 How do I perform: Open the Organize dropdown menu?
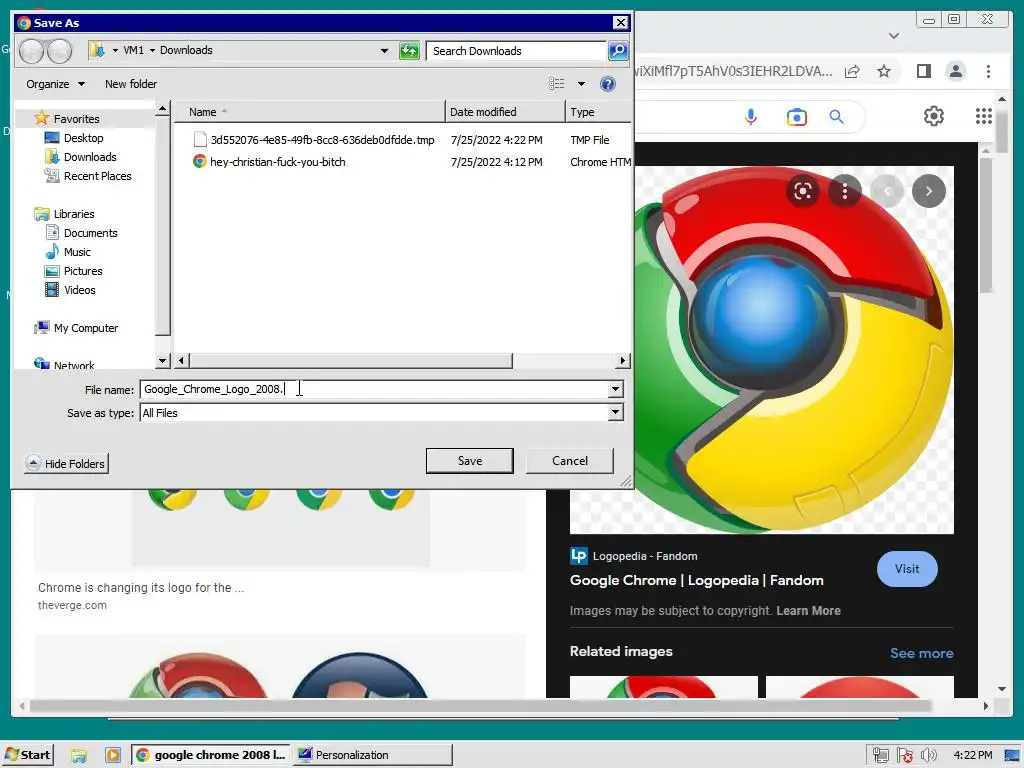[56, 84]
